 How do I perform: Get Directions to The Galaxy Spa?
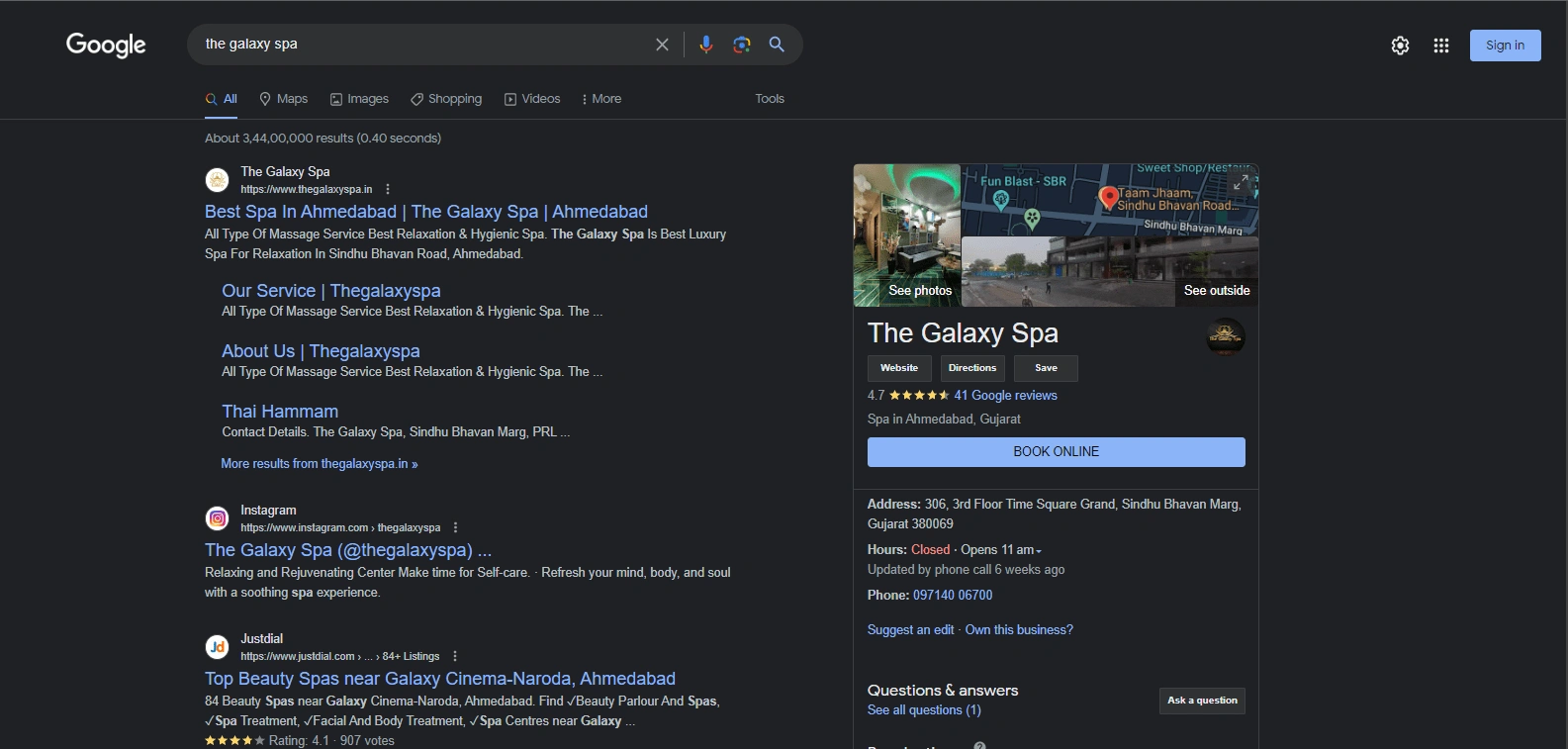tap(972, 368)
